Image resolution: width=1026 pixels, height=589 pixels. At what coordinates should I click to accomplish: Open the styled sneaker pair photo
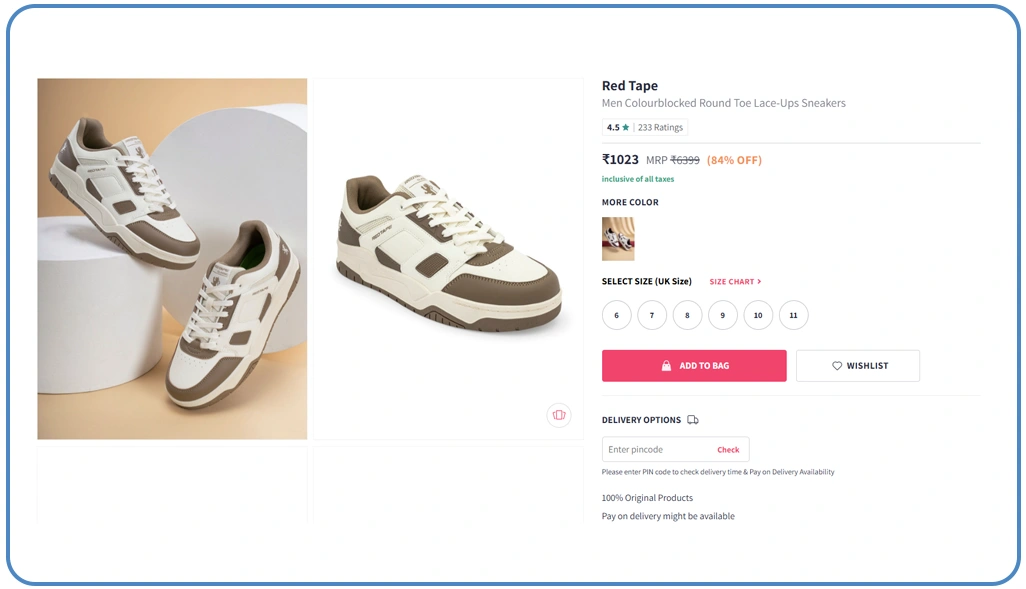pyautogui.click(x=172, y=259)
